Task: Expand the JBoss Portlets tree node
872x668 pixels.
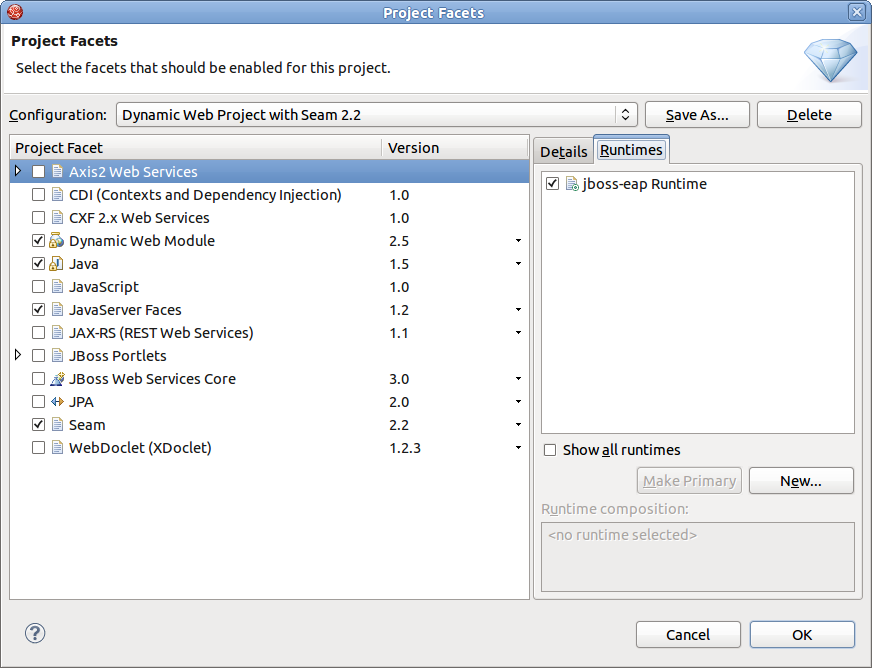Action: pos(17,355)
